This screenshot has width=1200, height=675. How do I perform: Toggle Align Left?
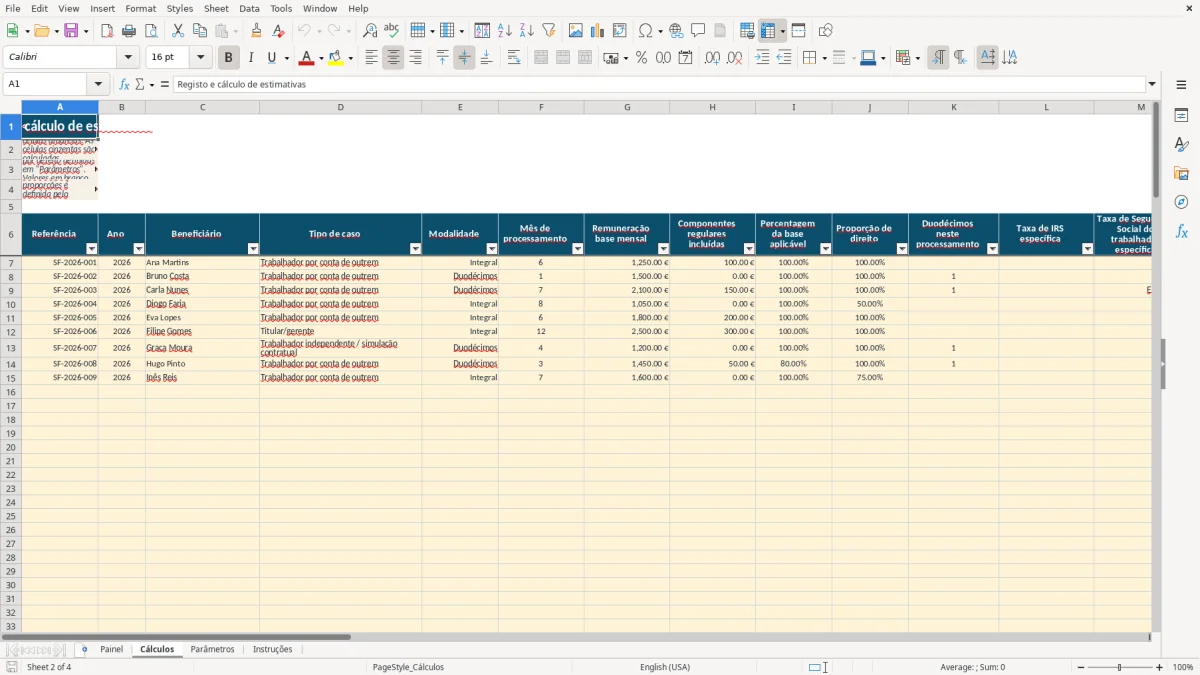click(371, 58)
